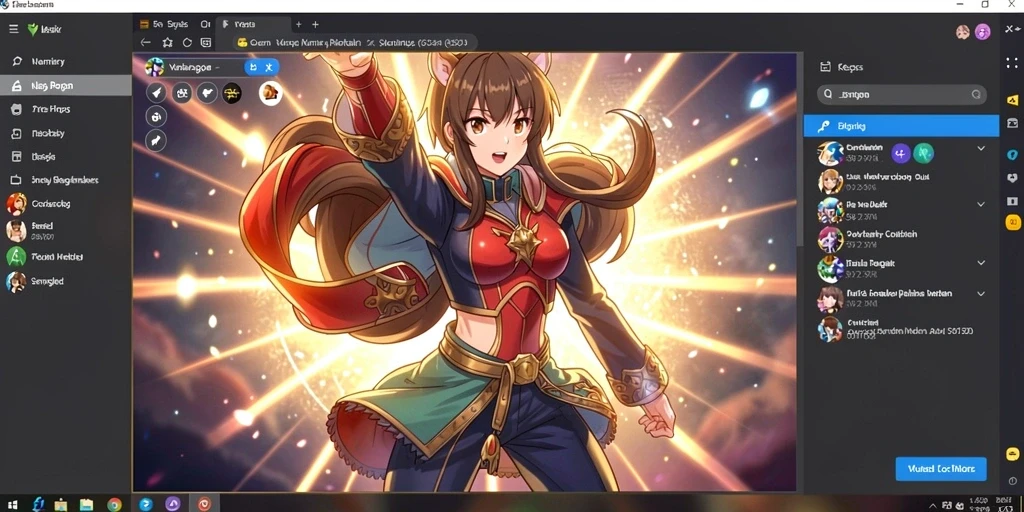Click the purple round badge in the first list entry
Screen dimensions: 1024x512
(901, 153)
